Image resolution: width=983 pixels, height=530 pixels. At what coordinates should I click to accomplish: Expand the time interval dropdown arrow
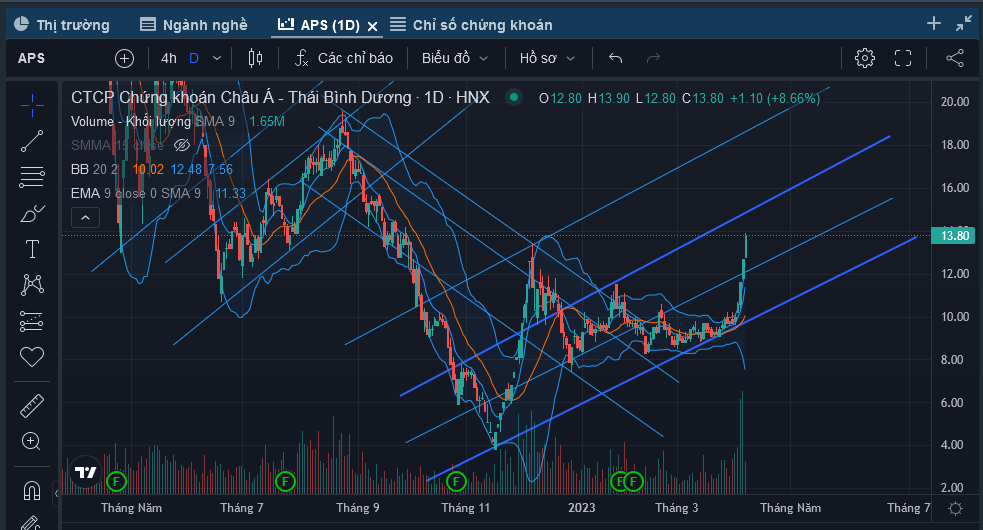coord(217,58)
